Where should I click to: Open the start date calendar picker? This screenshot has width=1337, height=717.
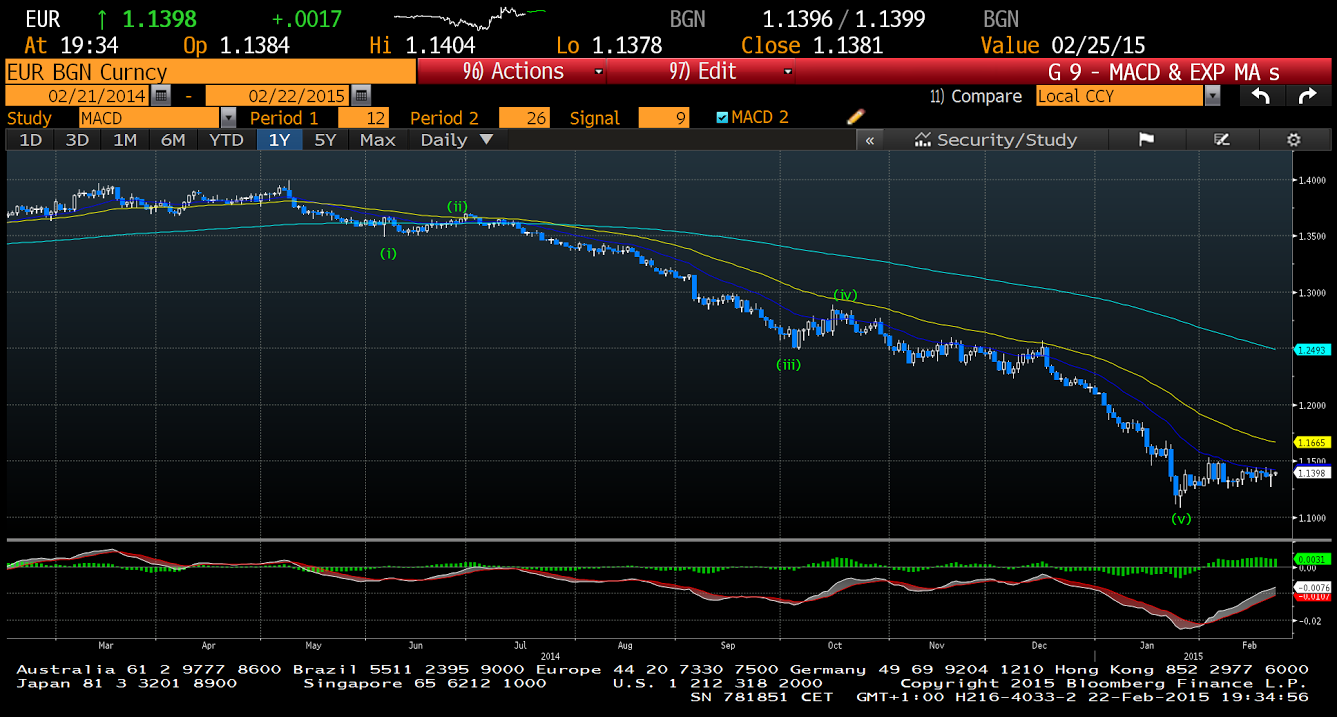pyautogui.click(x=161, y=96)
